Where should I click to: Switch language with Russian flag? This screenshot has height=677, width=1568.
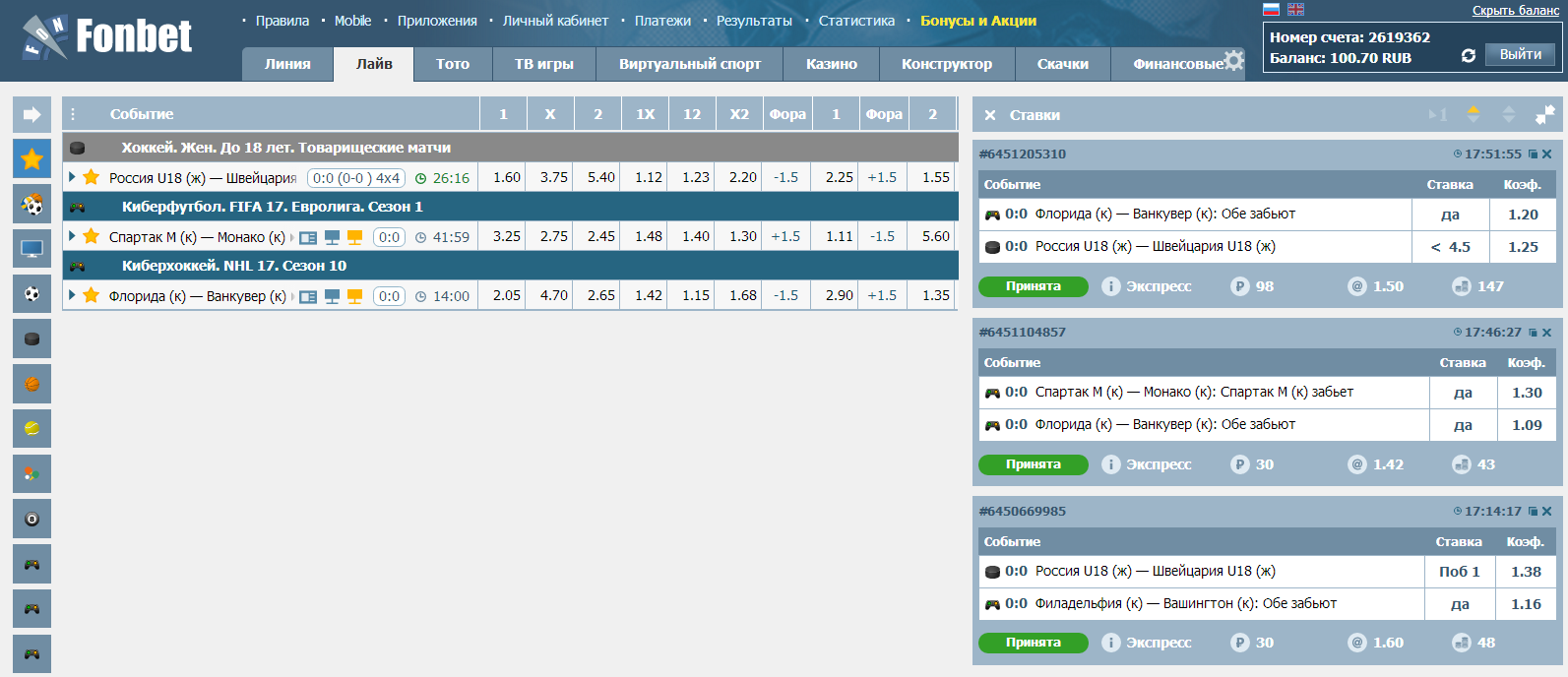[x=1271, y=9]
